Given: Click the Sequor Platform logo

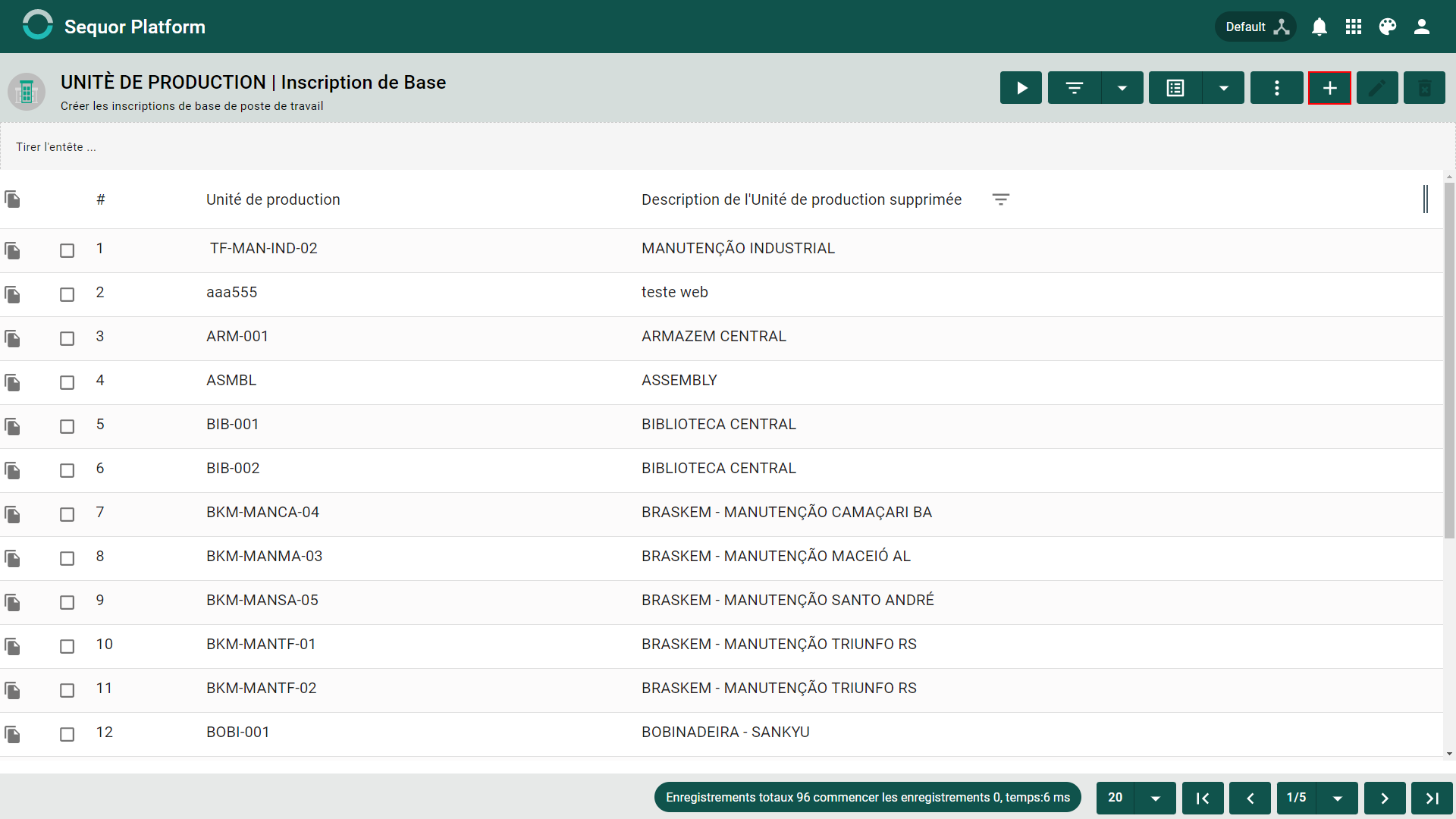Looking at the screenshot, I should pos(37,25).
